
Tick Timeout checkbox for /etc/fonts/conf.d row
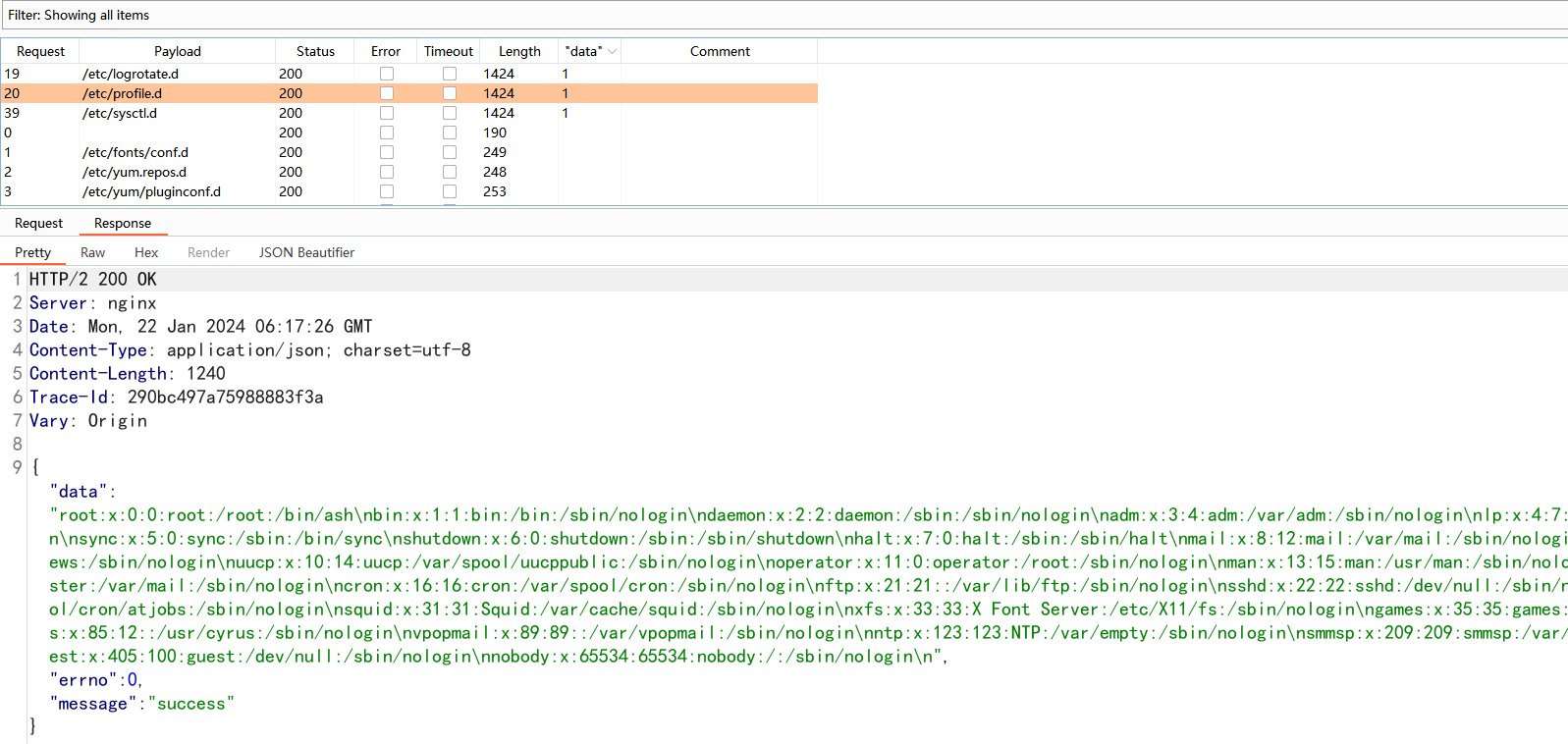coord(450,152)
